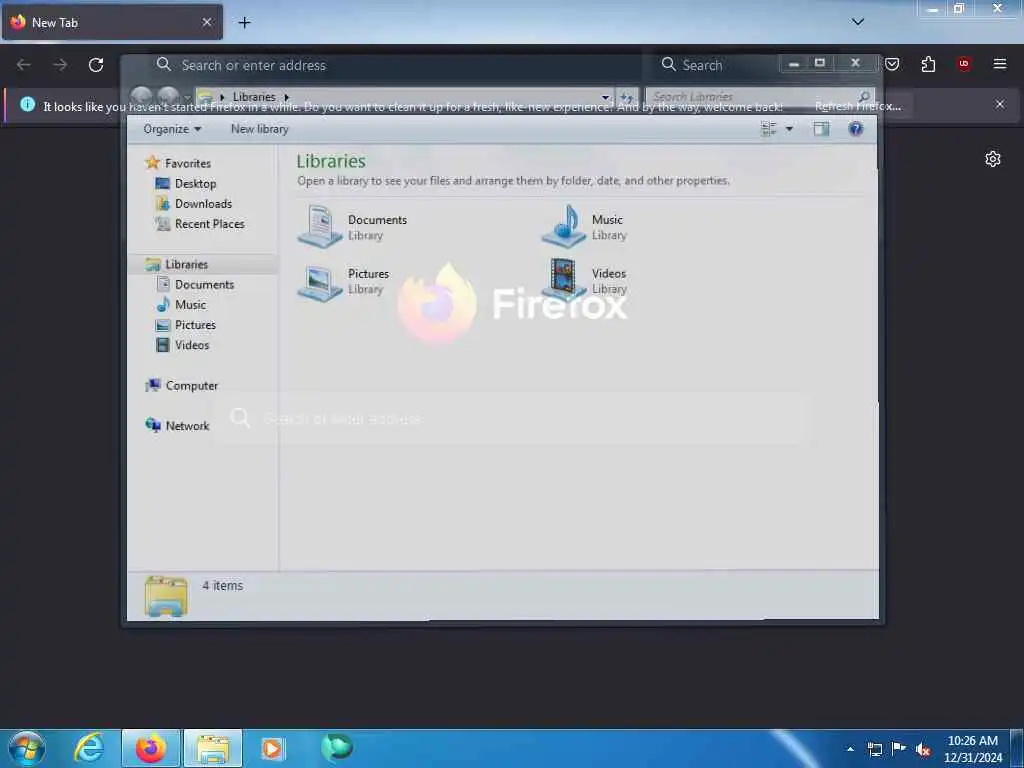Select Desktop under Favorites

point(195,184)
